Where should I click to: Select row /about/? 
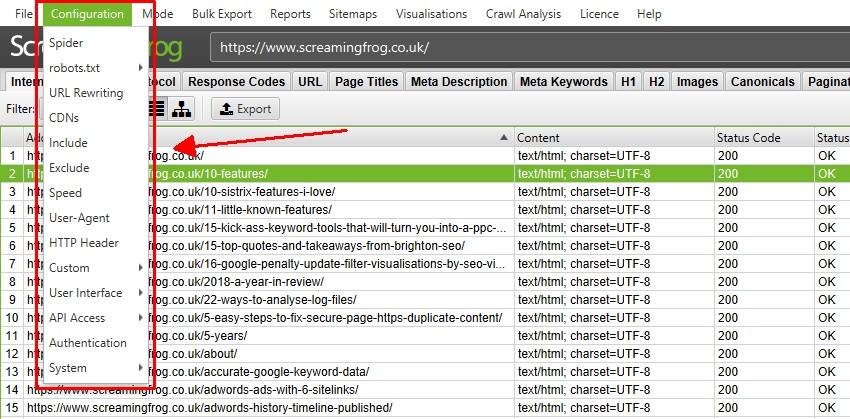click(x=425, y=354)
